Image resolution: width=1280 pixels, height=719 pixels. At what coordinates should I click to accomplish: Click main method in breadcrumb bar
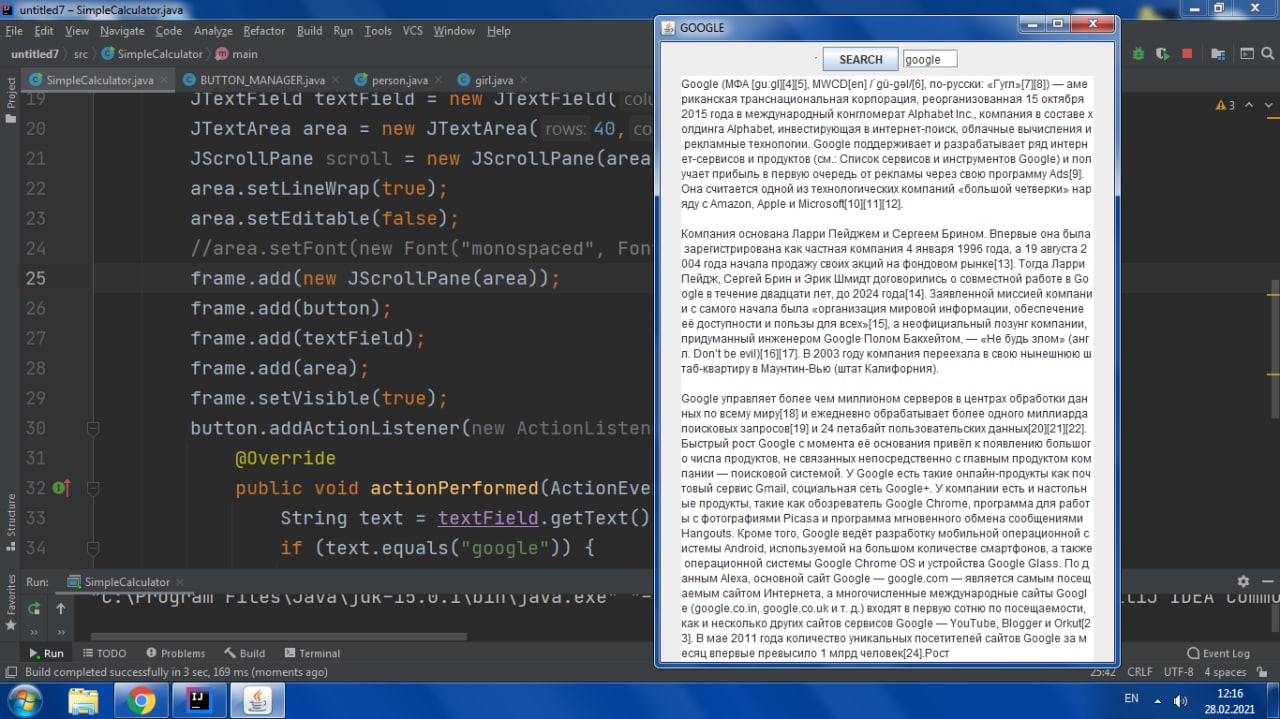(236, 54)
